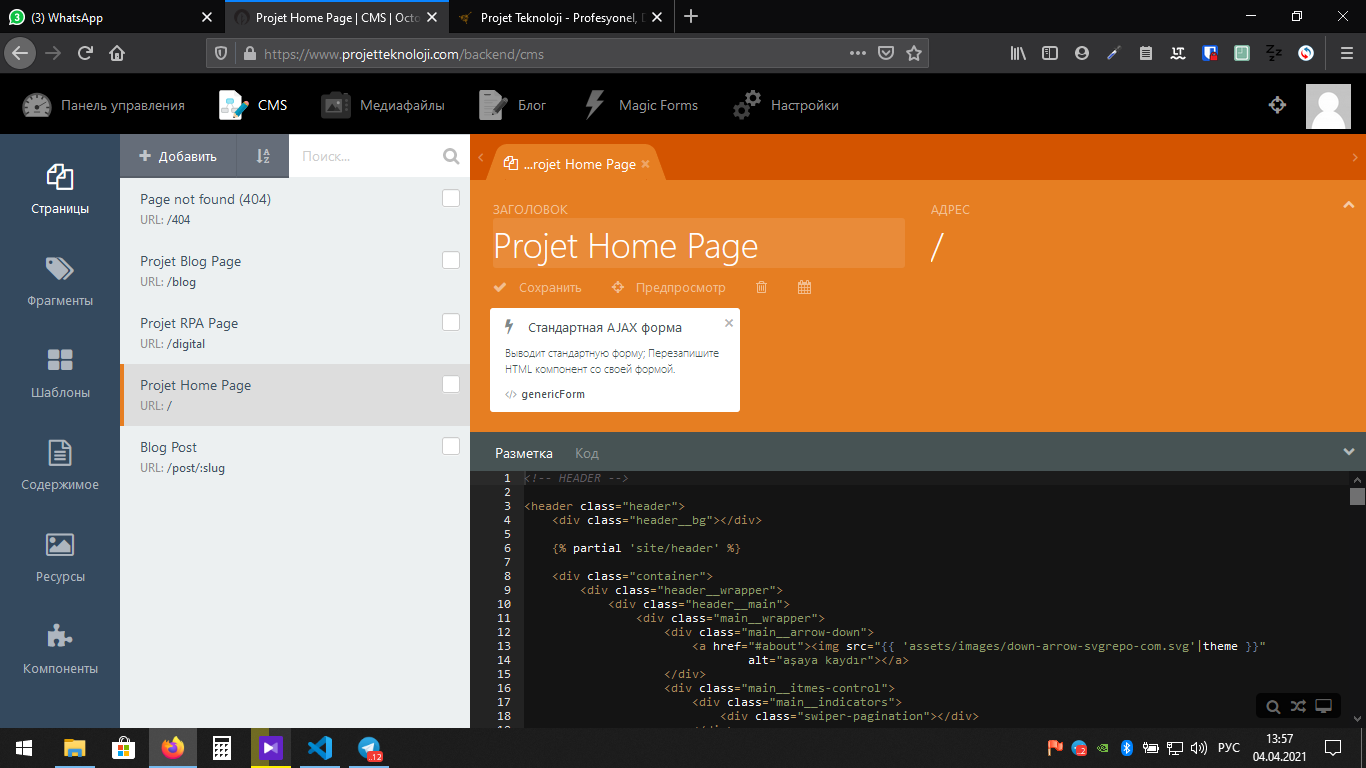Click the trash delete page icon

coord(762,287)
